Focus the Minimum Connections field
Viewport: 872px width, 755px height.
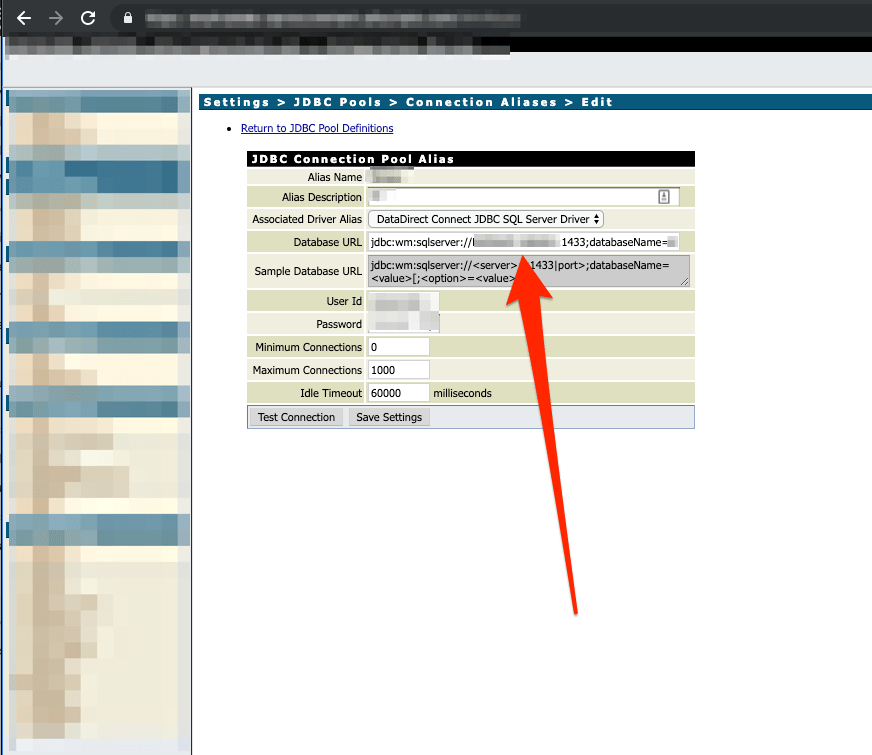point(398,347)
